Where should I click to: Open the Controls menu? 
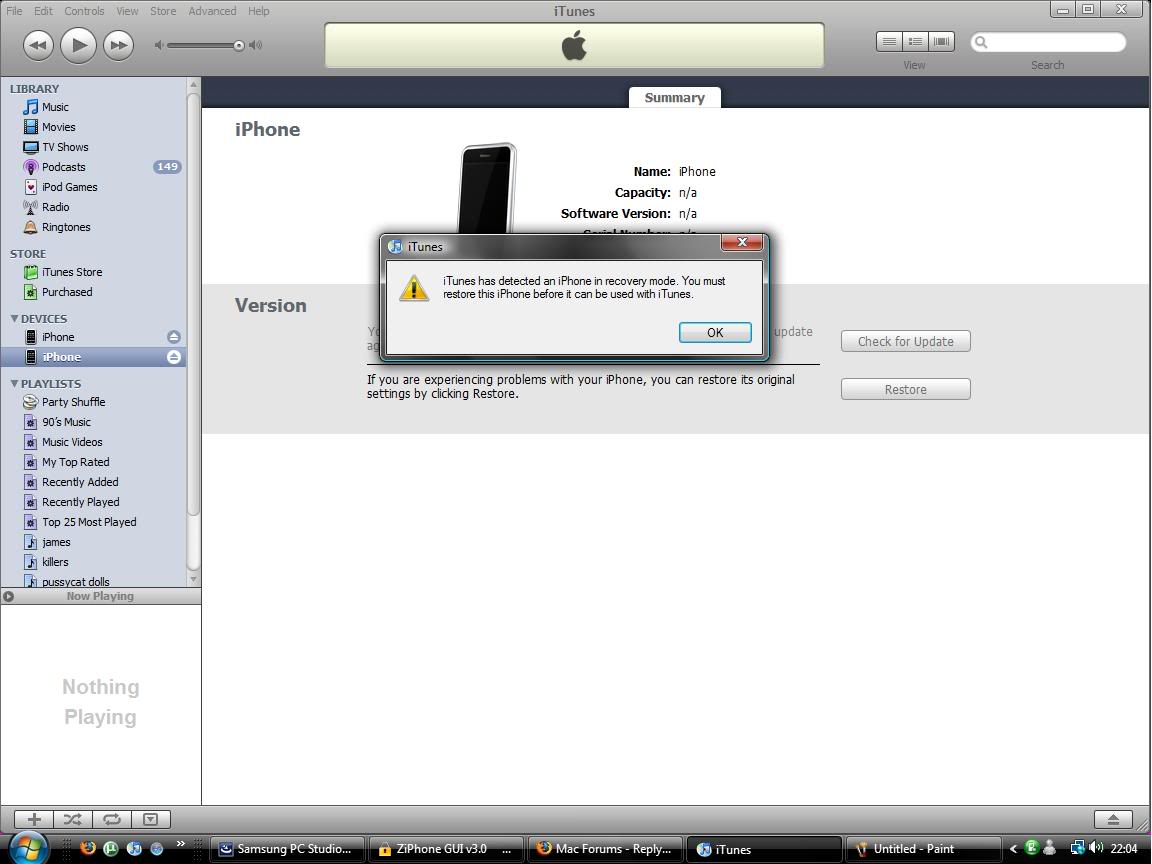click(x=84, y=11)
